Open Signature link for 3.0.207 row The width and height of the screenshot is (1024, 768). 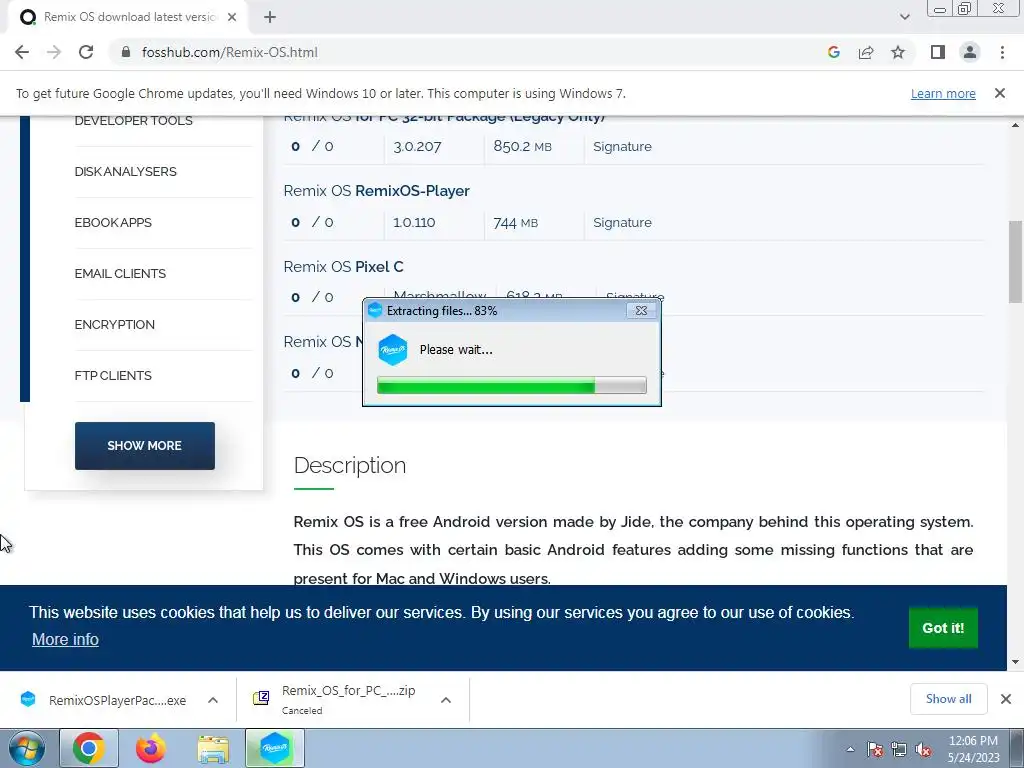622,147
